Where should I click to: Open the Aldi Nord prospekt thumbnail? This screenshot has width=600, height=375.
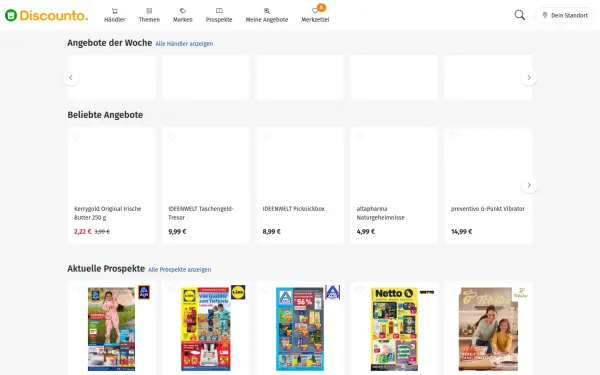(x=300, y=329)
